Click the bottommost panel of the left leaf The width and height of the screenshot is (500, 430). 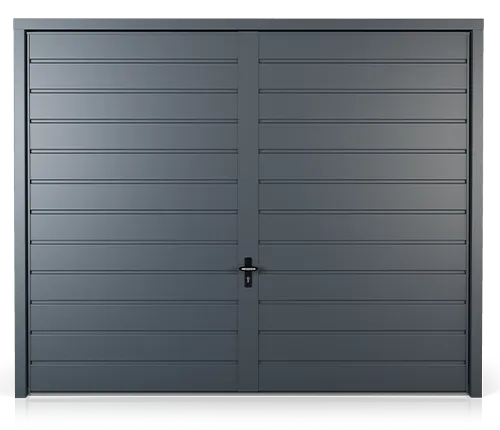[x=134, y=378]
